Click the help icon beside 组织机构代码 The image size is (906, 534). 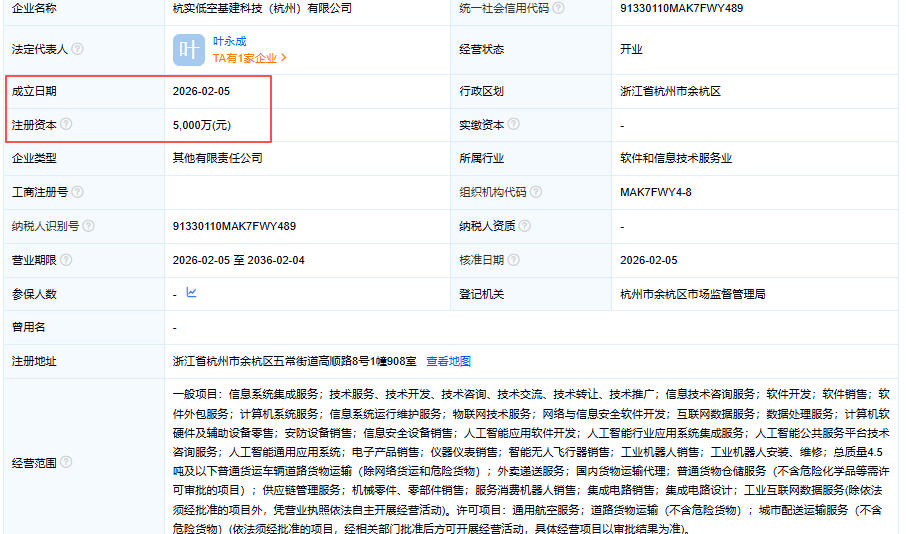click(x=536, y=192)
